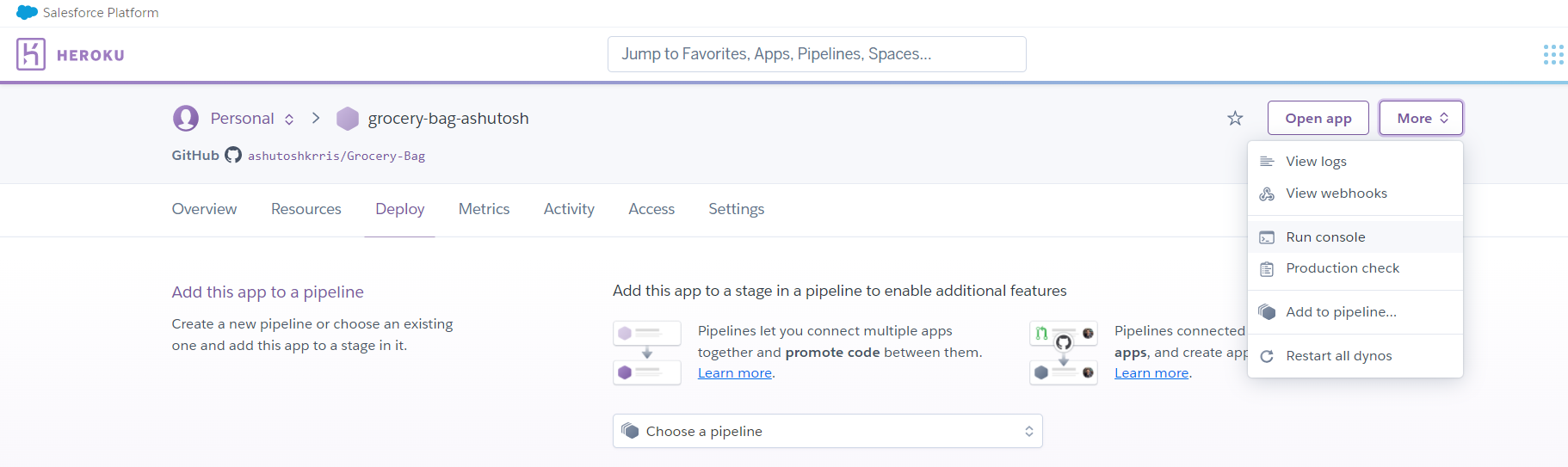Click Add to pipeline menu entry

click(x=1341, y=312)
